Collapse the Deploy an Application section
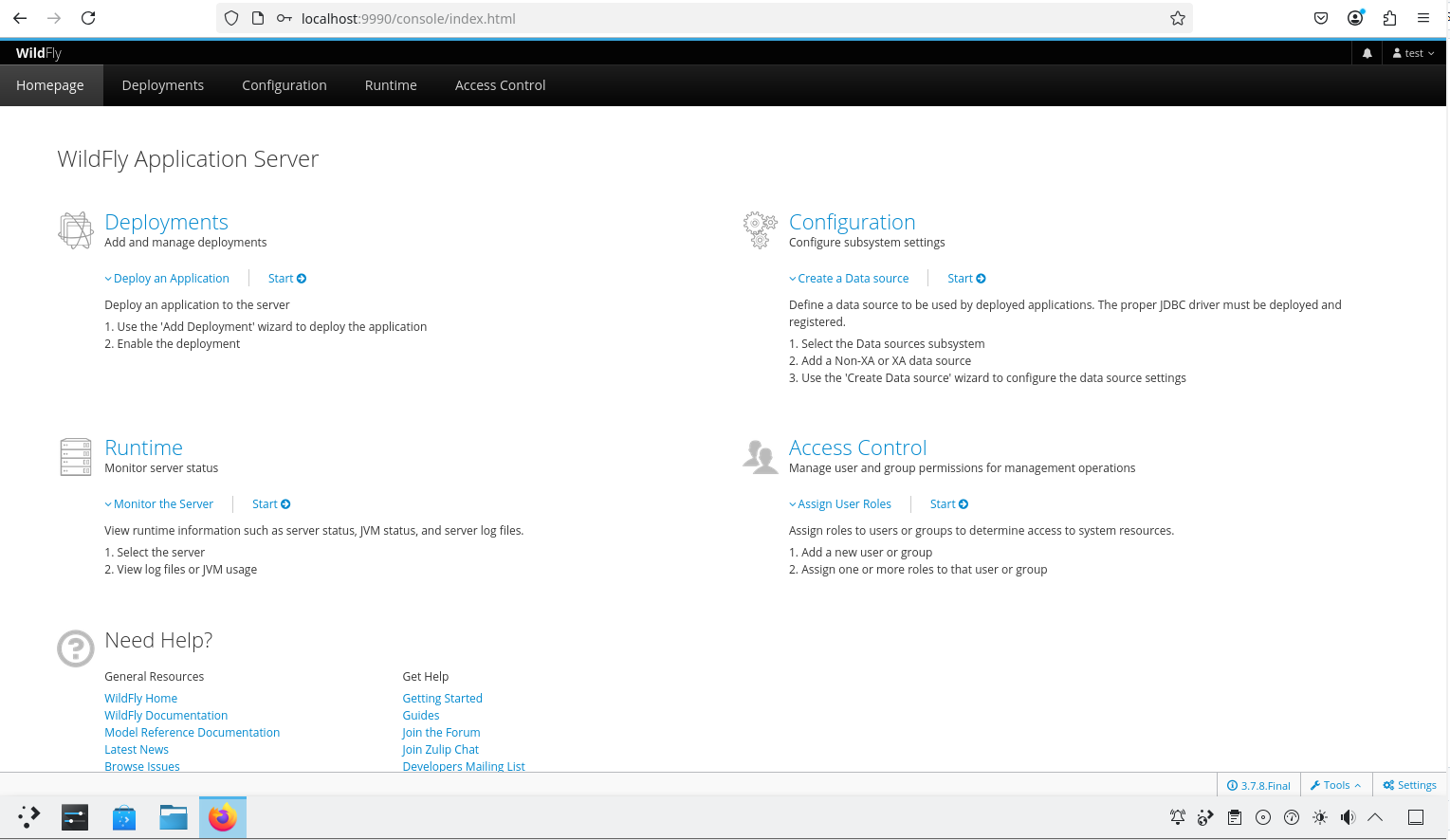This screenshot has width=1450, height=840. click(167, 279)
